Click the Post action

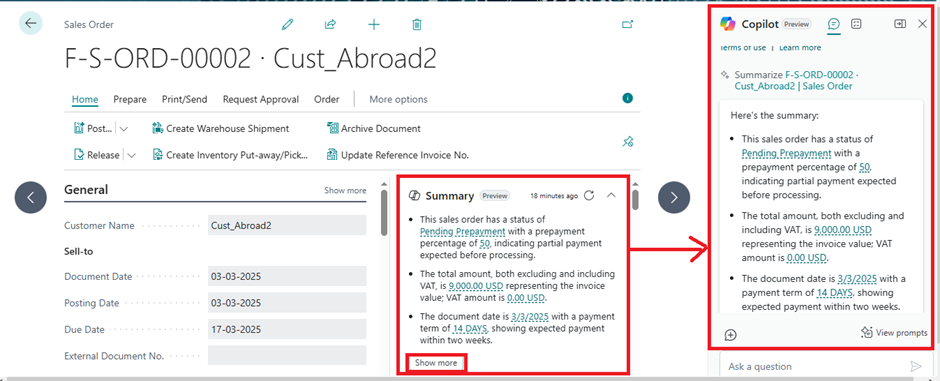click(x=93, y=128)
